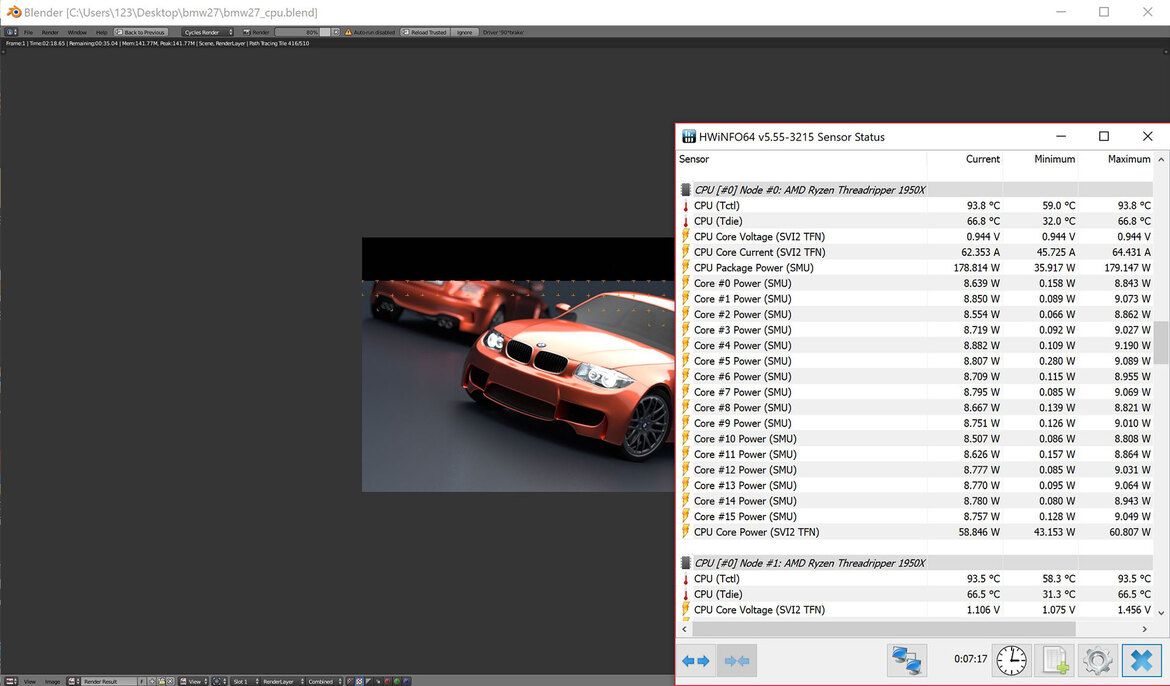Select Core #0 Power (SMU) row
The height and width of the screenshot is (686, 1170).
(x=915, y=284)
